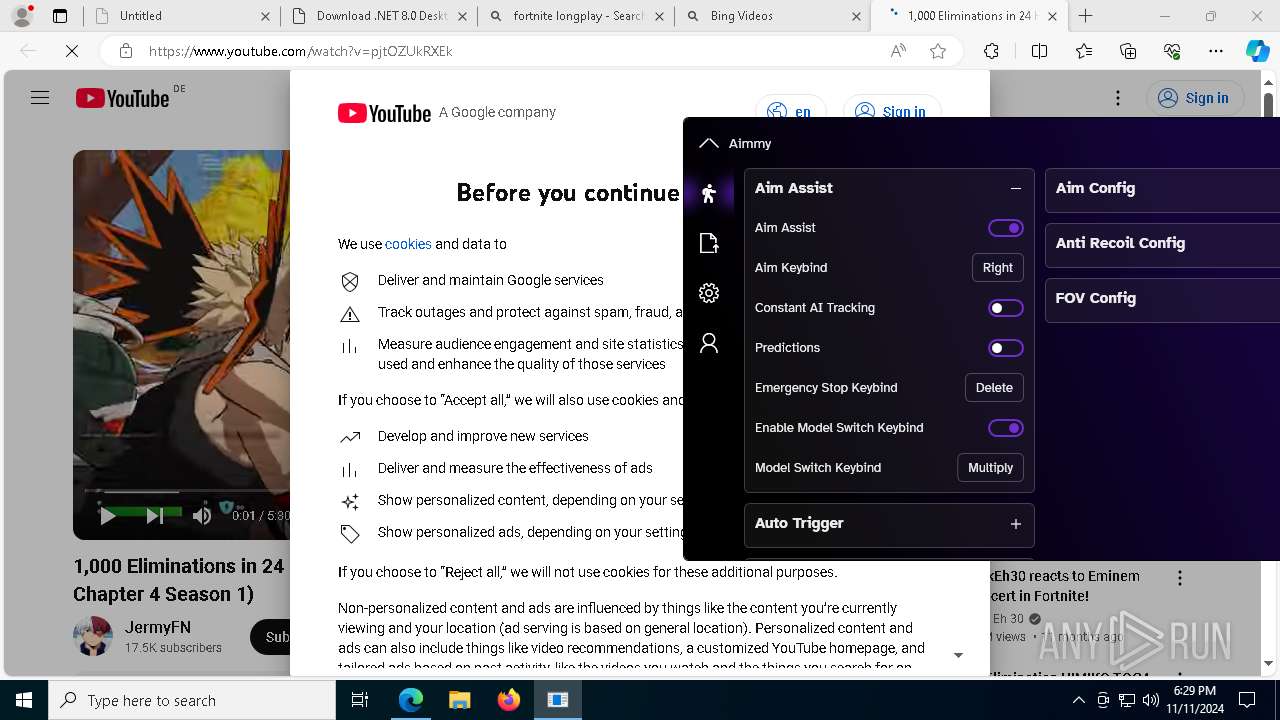Open Edge collections icon
The height and width of the screenshot is (720, 1280).
coord(1128,51)
